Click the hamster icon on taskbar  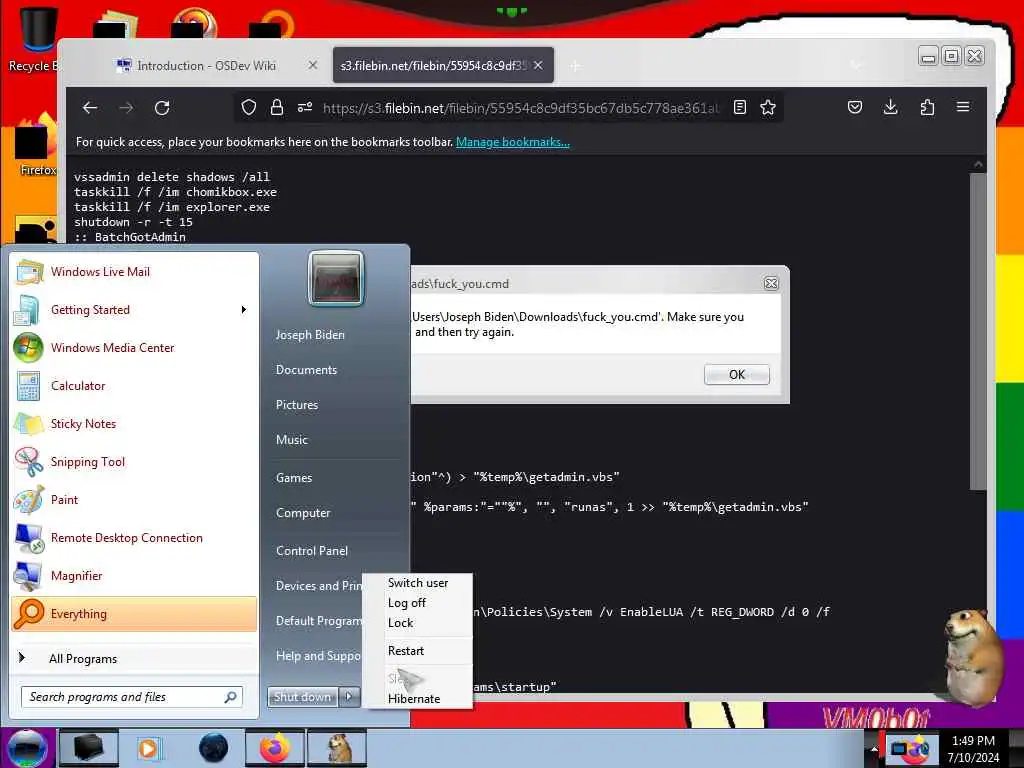337,748
